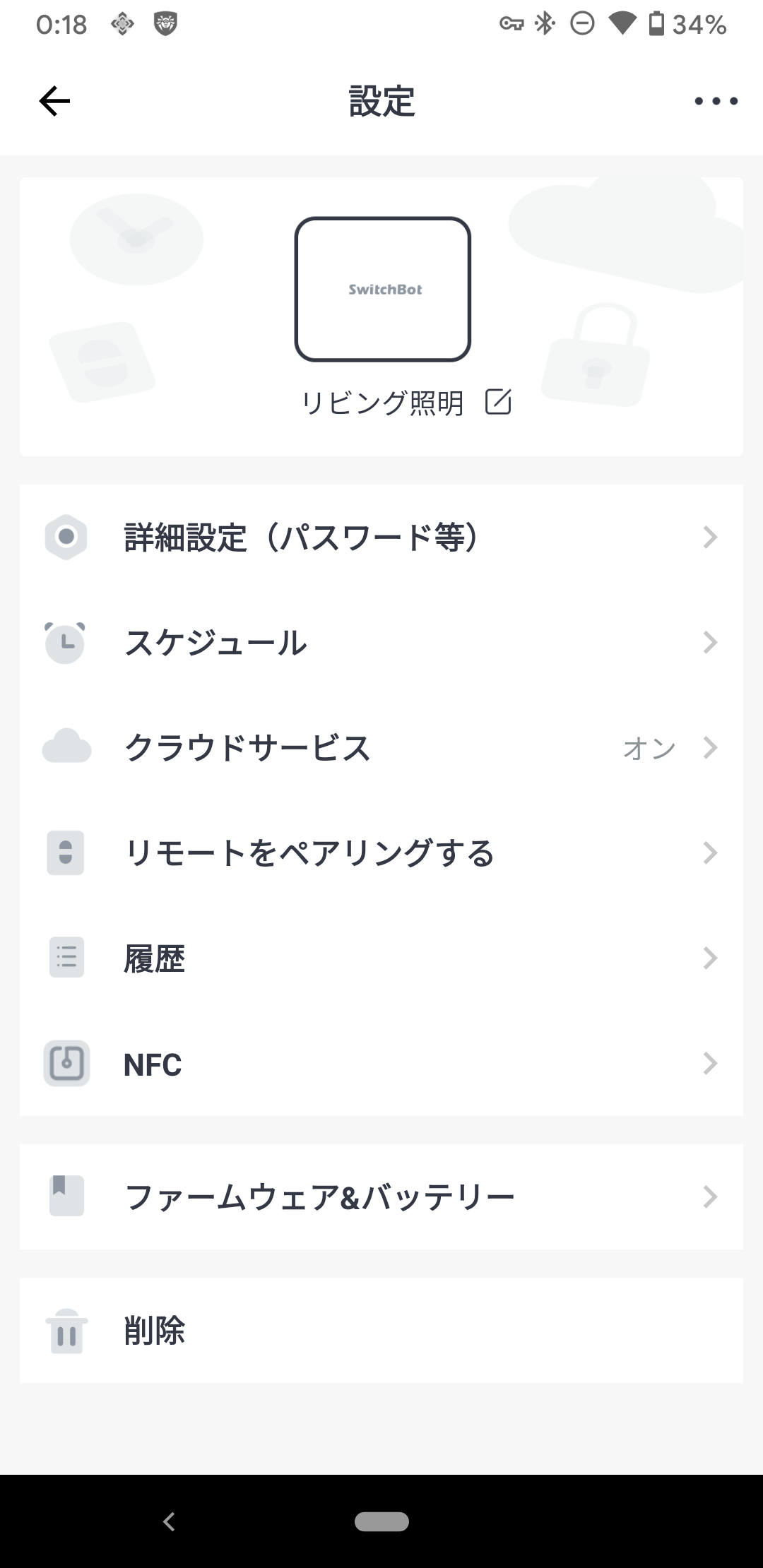
Task: Tap the back arrow in header
Action: coord(54,101)
